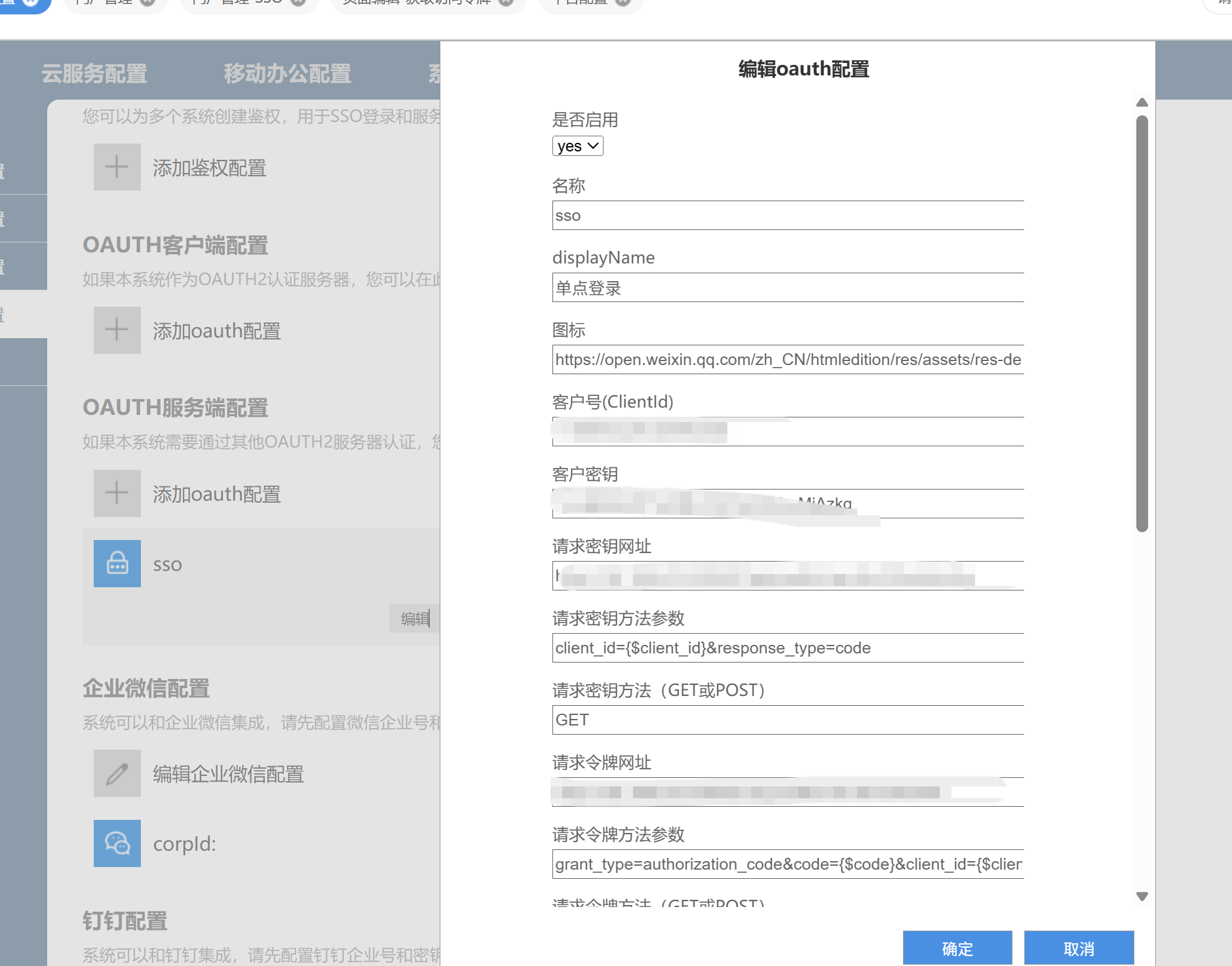This screenshot has height=966, width=1232.
Task: Click the plus icon under OAUTH服务端配置
Action: point(117,493)
